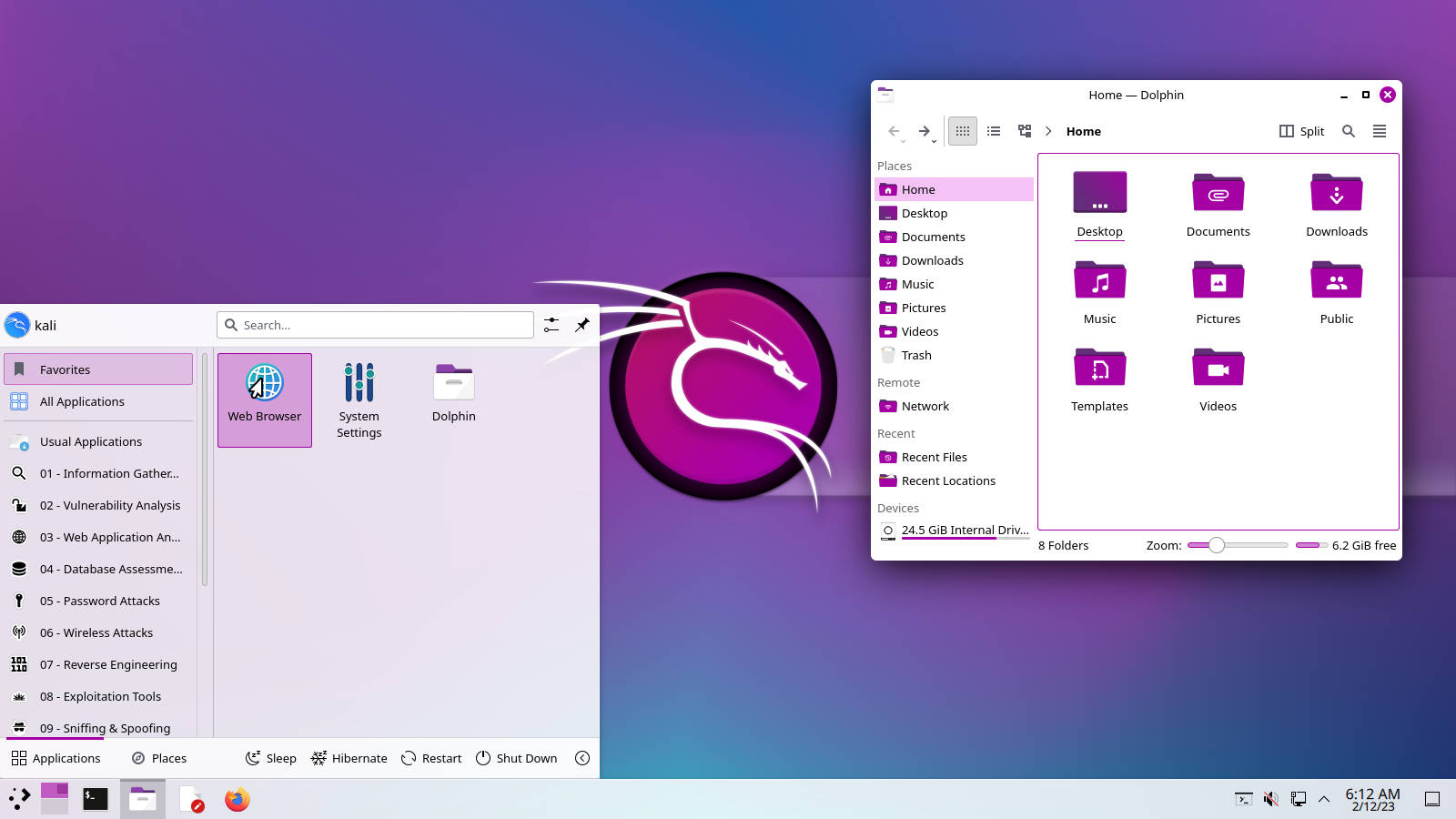Expand additional leave options arrow
The height and width of the screenshot is (819, 1456).
(582, 758)
